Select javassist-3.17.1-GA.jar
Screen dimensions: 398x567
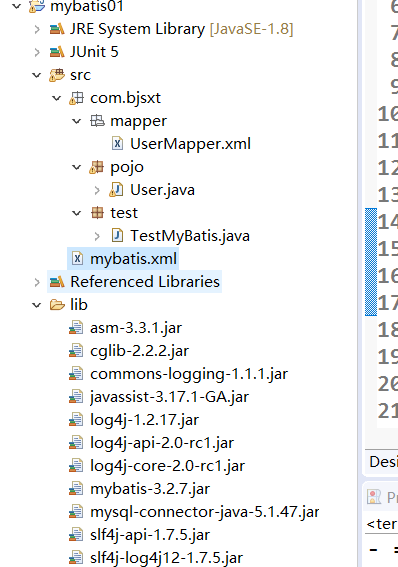(x=170, y=397)
